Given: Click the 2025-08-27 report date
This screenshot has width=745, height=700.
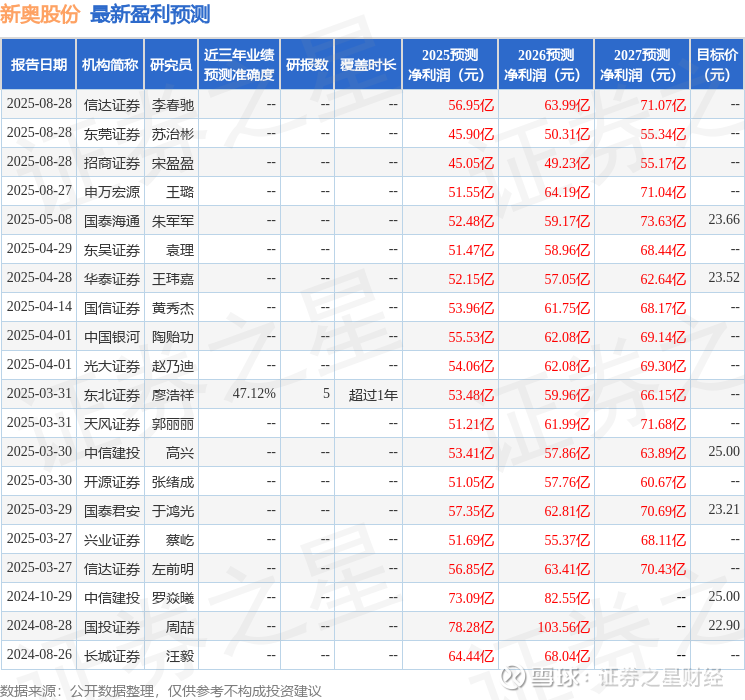Looking at the screenshot, I should [39, 191].
